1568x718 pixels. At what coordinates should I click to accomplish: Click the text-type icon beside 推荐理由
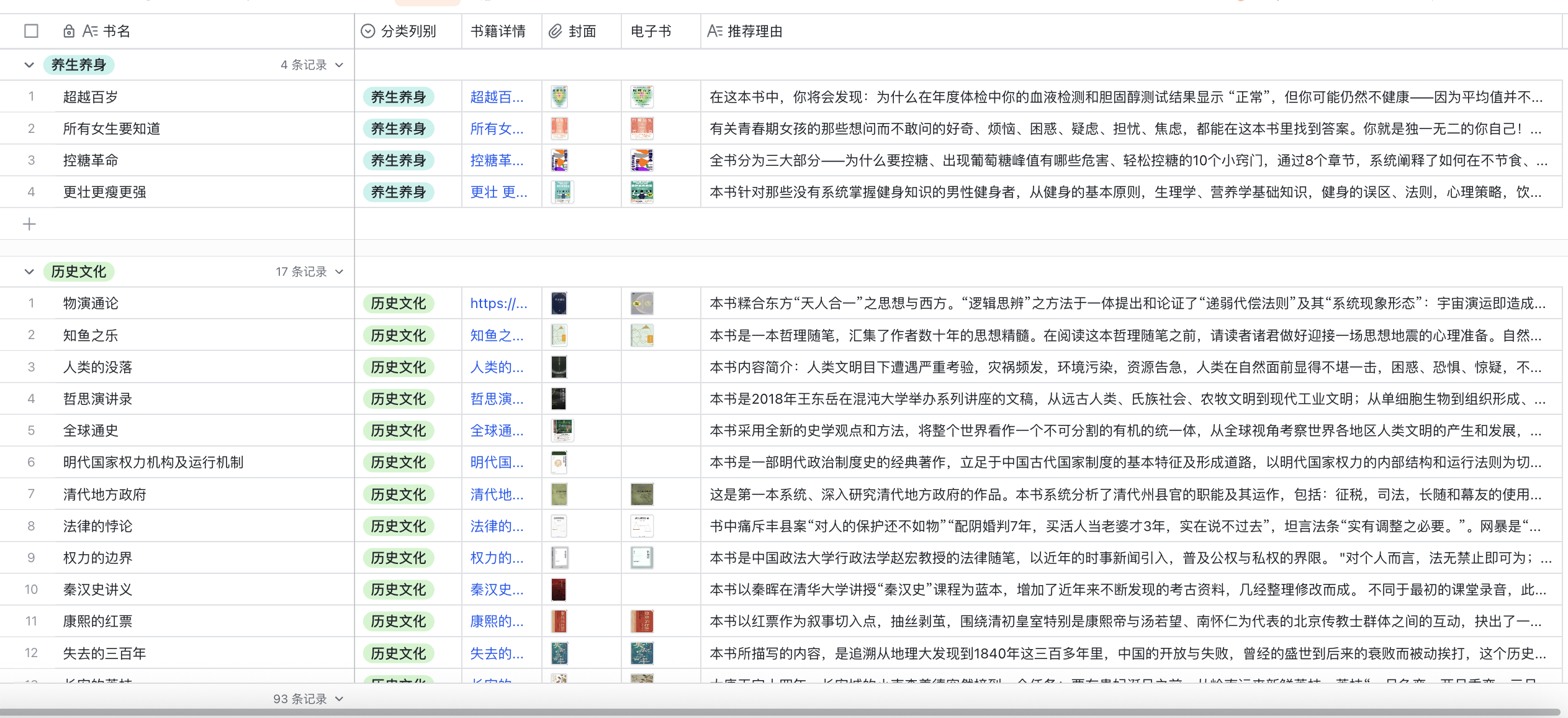tap(714, 31)
